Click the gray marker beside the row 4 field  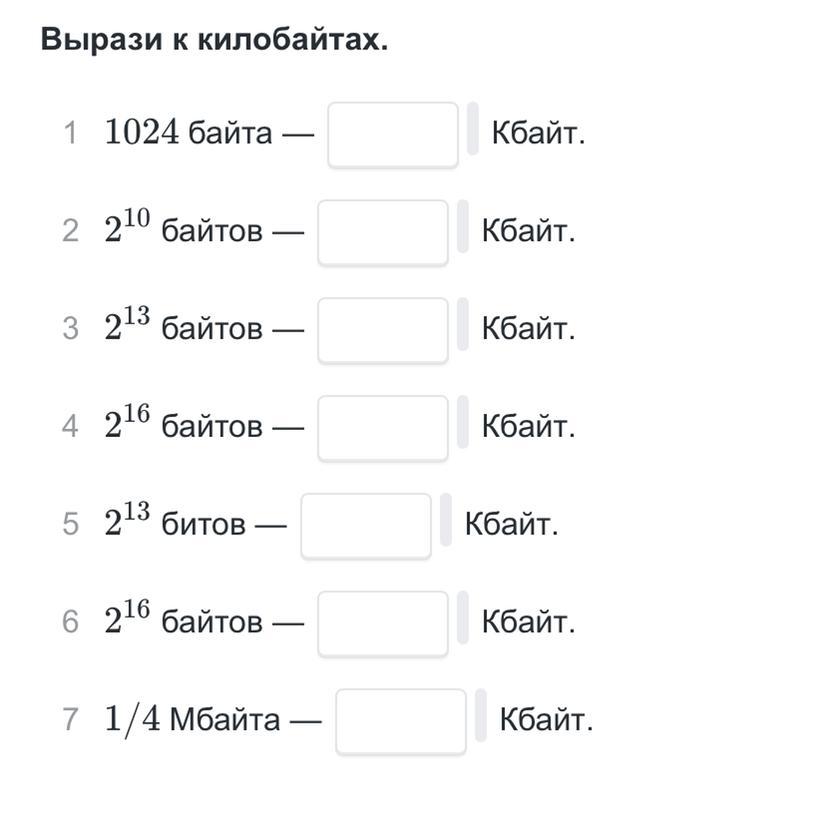463,421
